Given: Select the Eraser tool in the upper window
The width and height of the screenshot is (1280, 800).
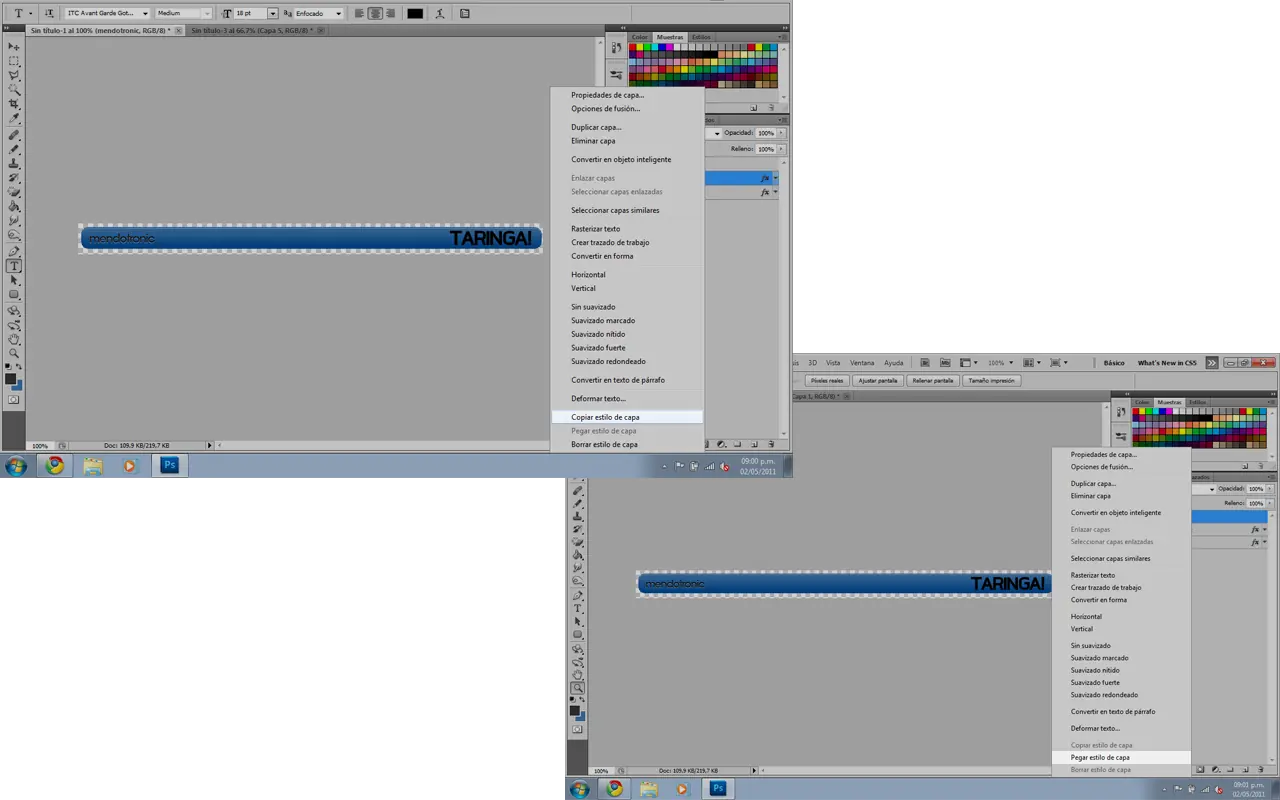Looking at the screenshot, I should point(14,192).
